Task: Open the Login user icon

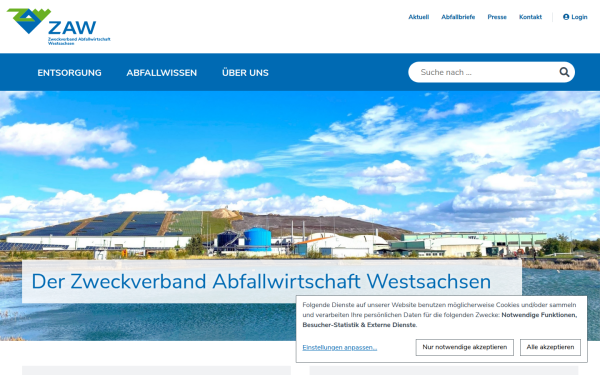Action: [566, 17]
